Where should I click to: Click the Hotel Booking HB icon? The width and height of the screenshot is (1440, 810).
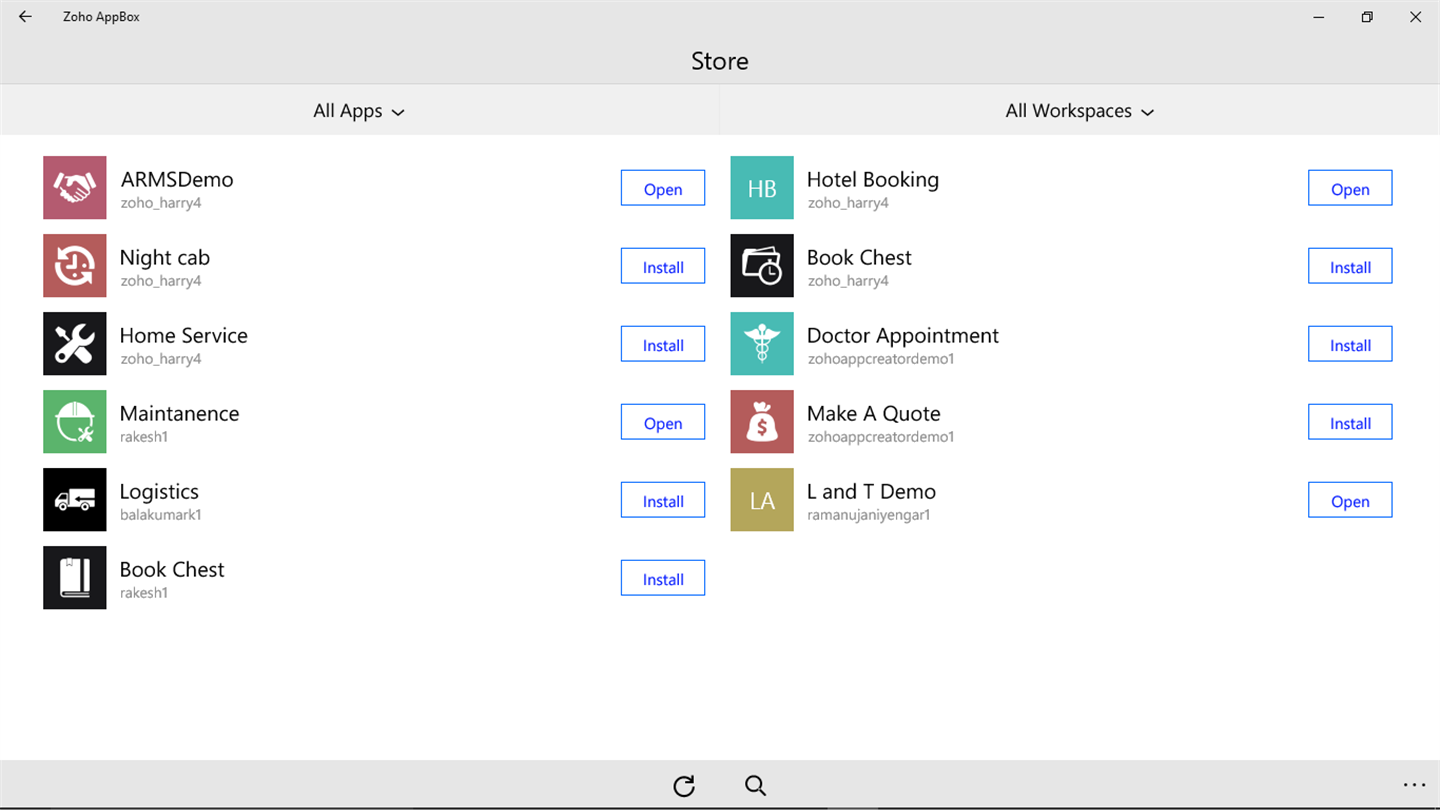(x=762, y=187)
